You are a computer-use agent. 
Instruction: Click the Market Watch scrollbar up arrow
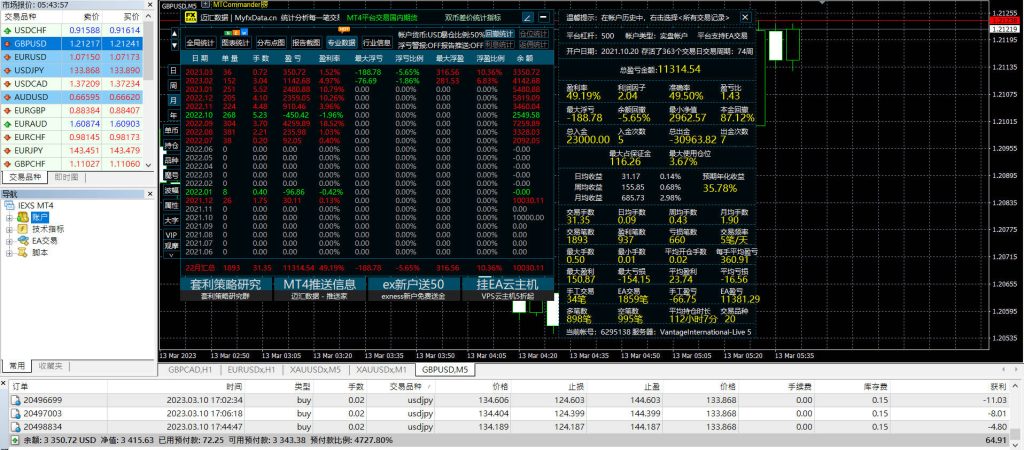(148, 16)
